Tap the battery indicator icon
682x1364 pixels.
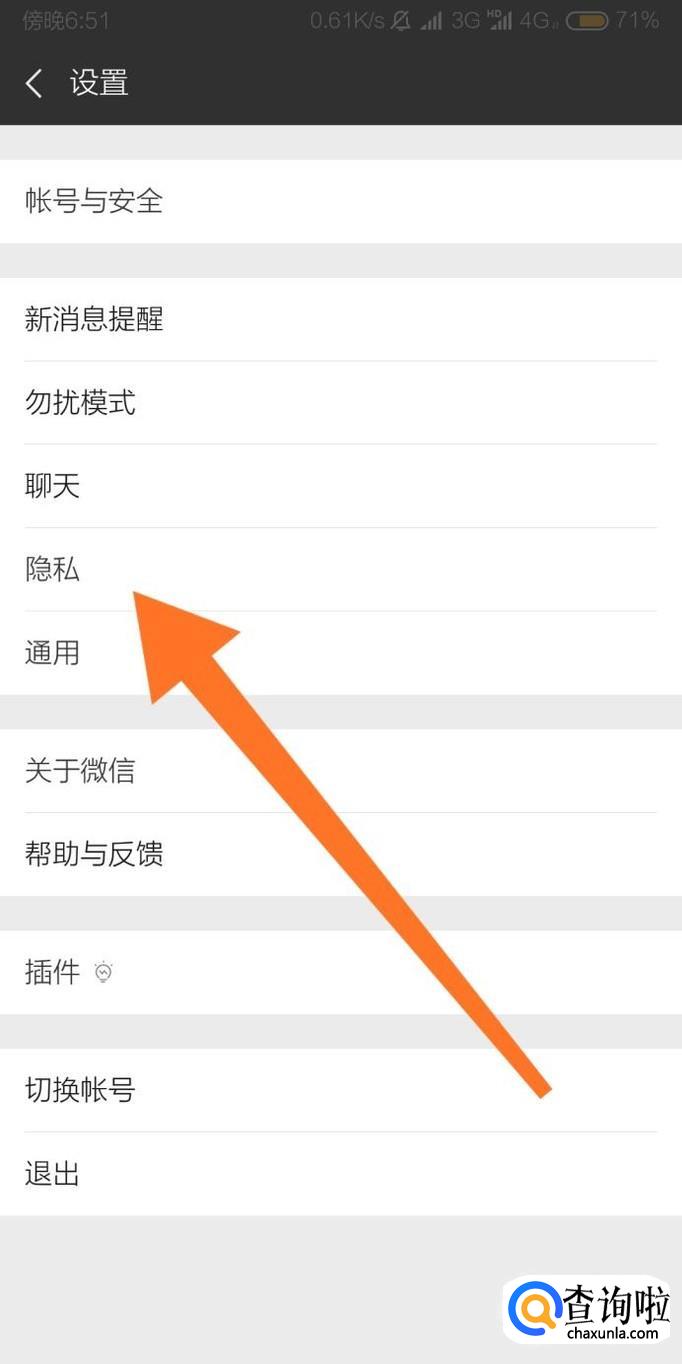click(x=586, y=21)
